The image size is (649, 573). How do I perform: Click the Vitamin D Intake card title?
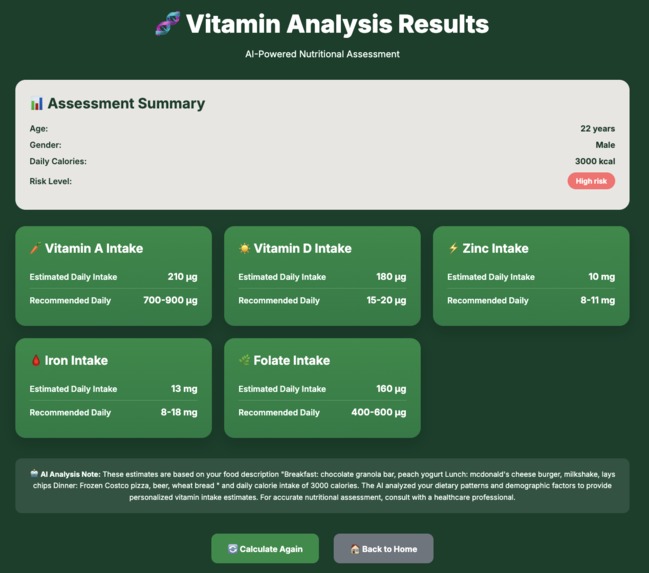pos(303,248)
